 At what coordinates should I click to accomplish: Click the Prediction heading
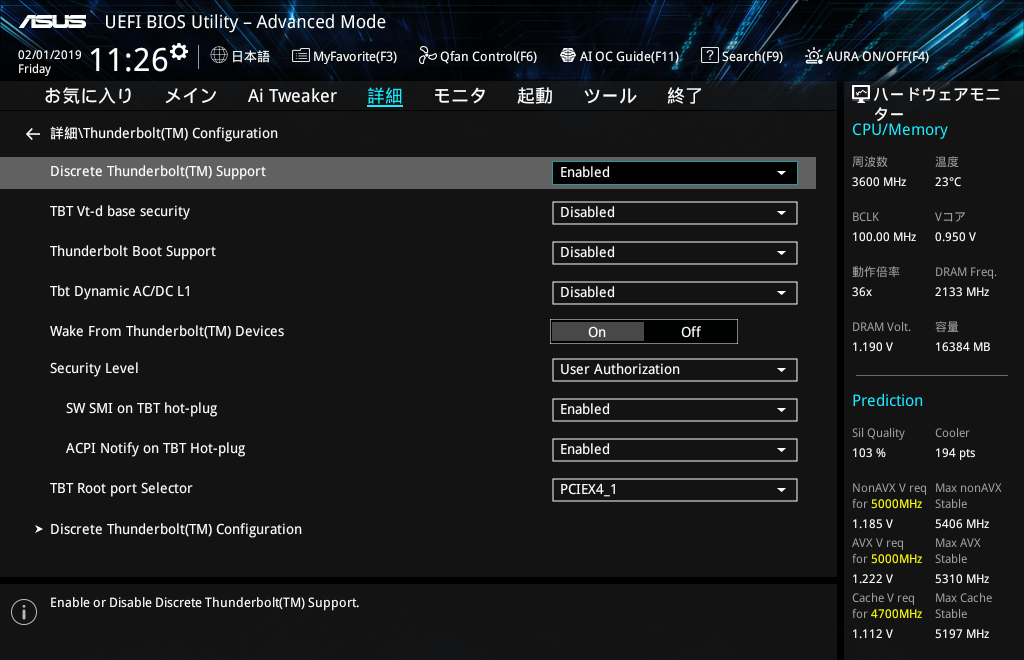(887, 400)
